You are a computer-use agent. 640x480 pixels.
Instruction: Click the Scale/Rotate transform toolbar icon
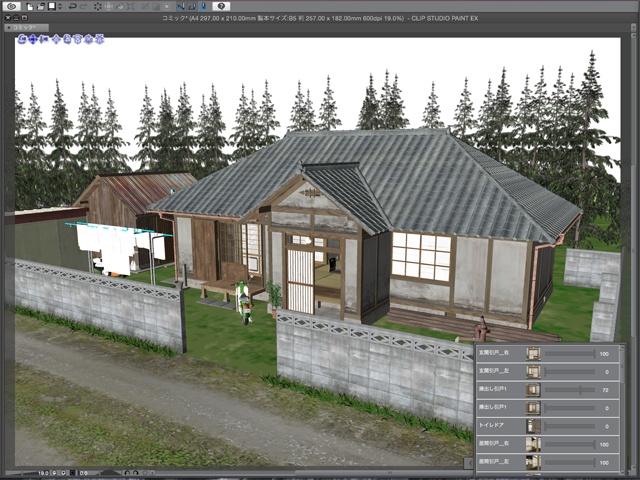[130, 7]
